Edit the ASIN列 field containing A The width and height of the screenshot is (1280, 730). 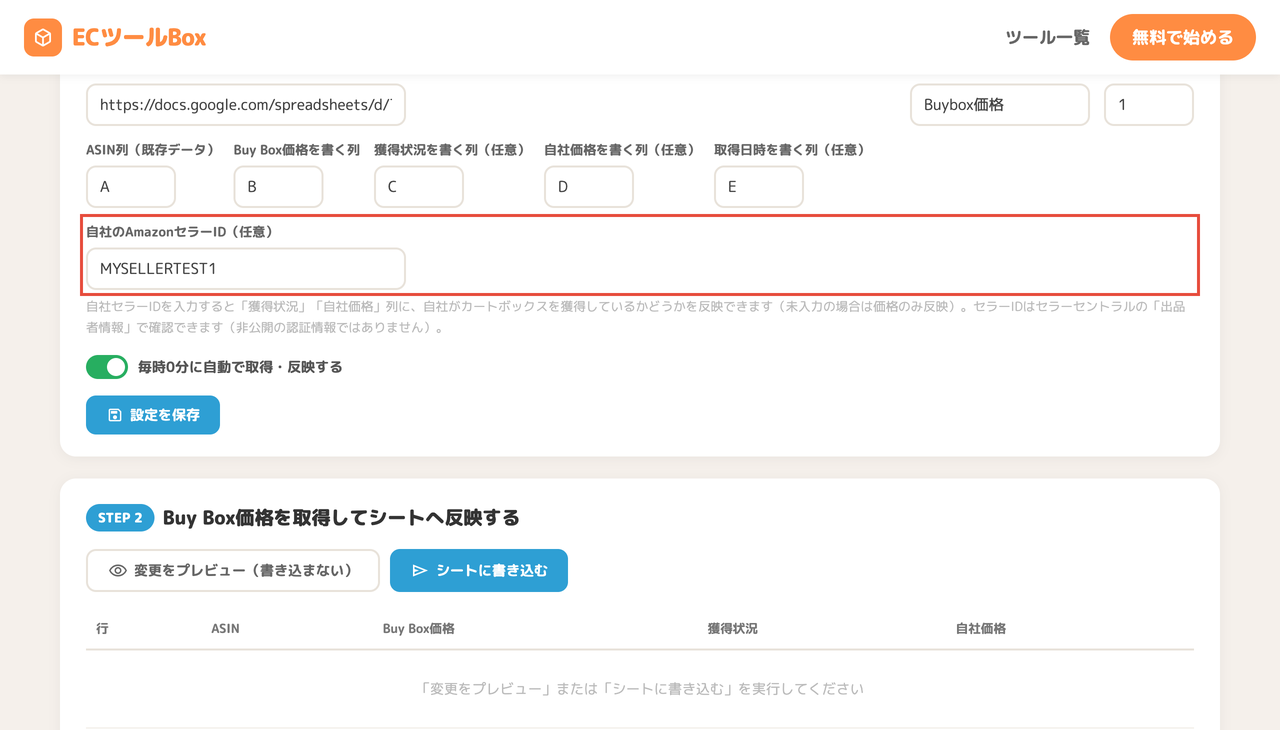pos(131,187)
